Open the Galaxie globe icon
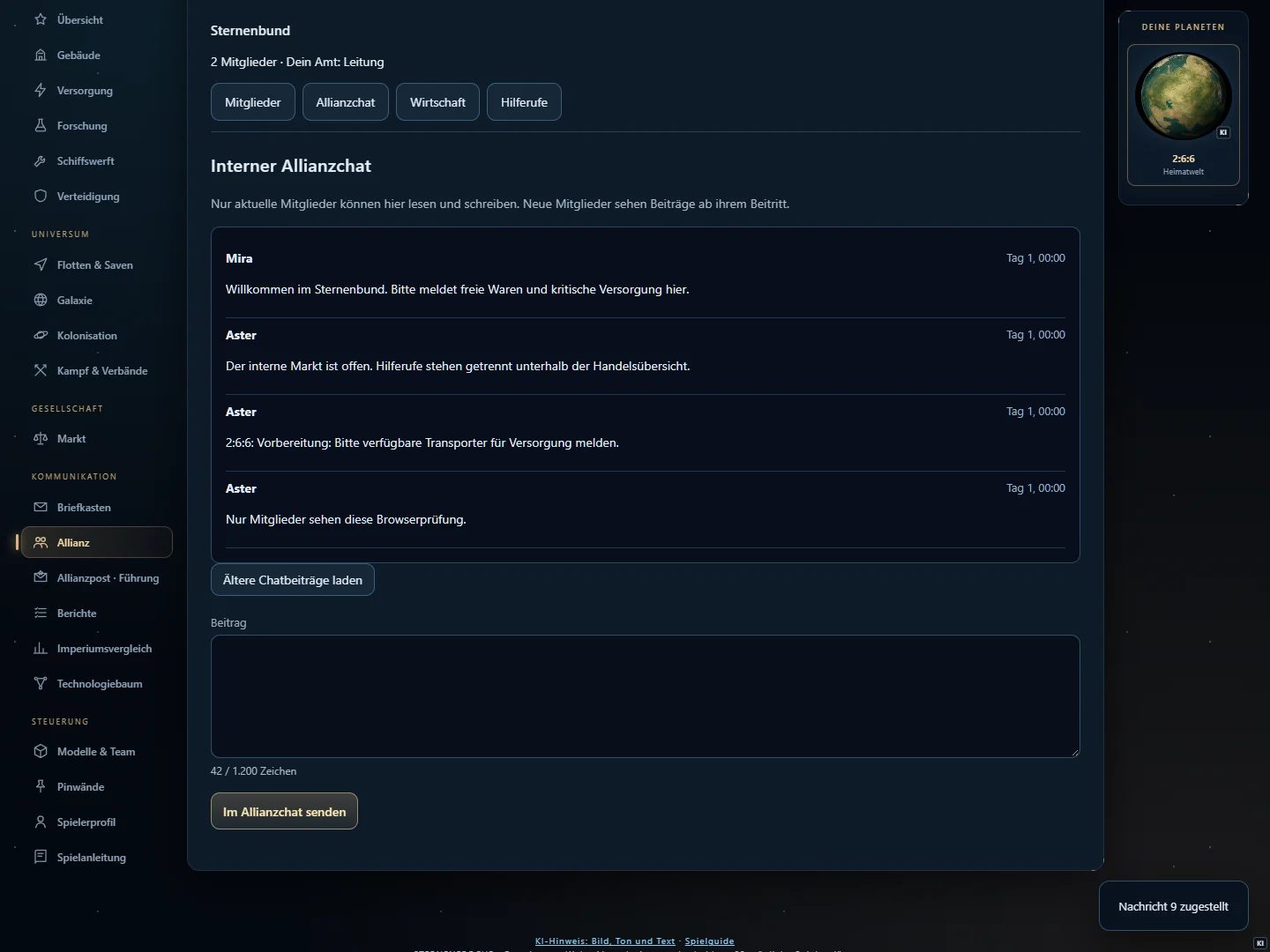Image resolution: width=1270 pixels, height=952 pixels. [x=41, y=300]
